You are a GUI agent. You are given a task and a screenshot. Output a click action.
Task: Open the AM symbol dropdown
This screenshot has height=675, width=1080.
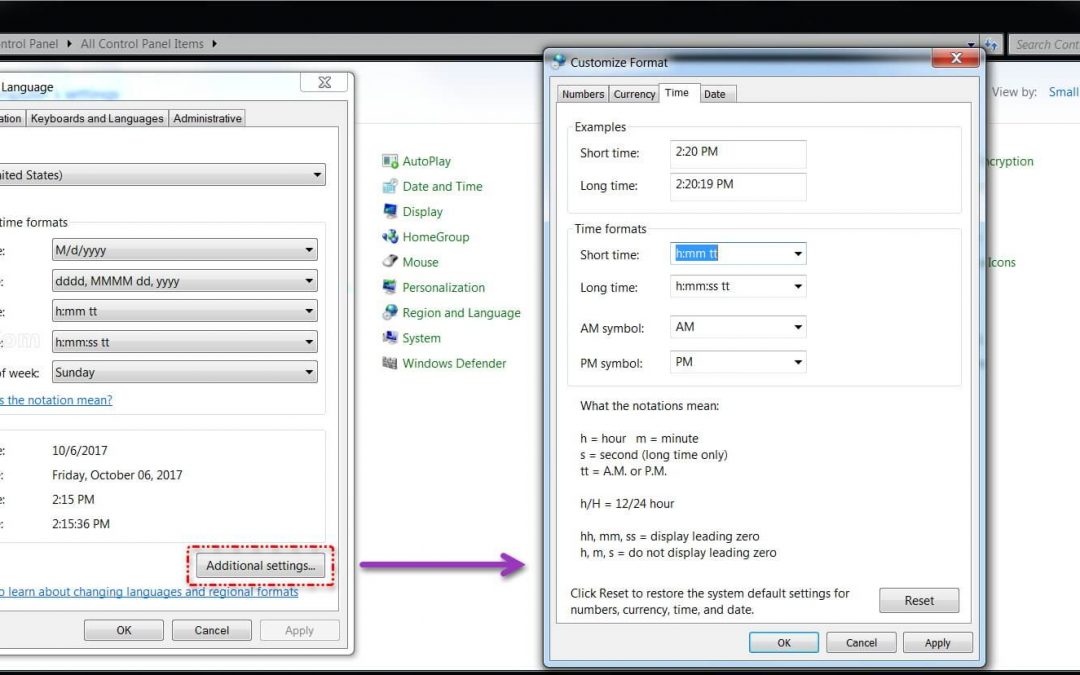[x=797, y=327]
